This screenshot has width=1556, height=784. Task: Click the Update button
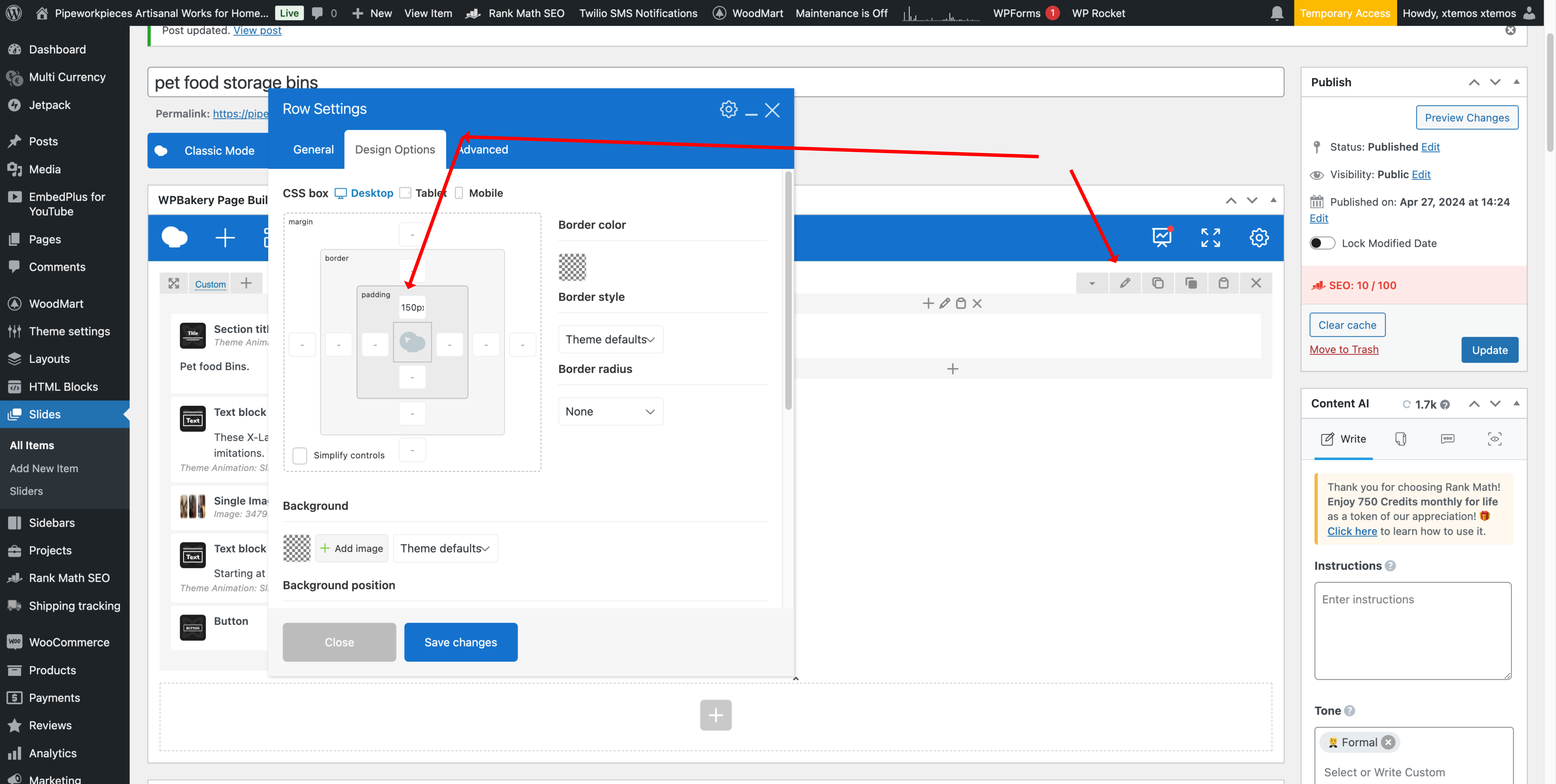click(1490, 350)
